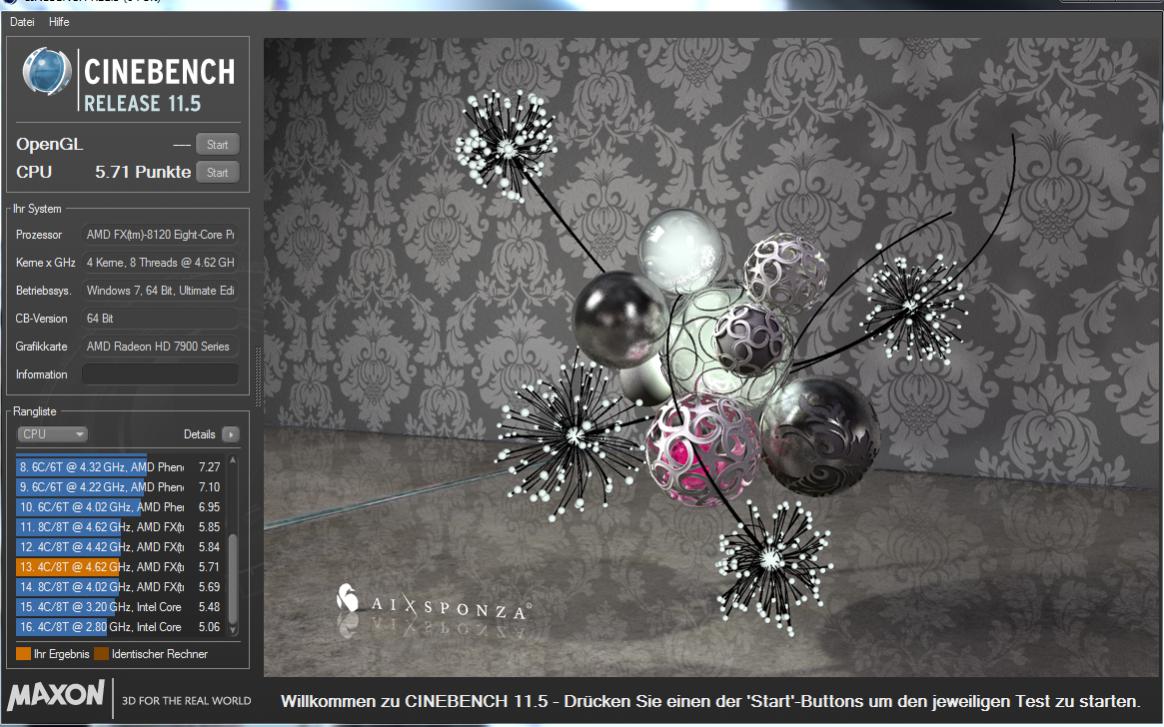Image resolution: width=1164 pixels, height=727 pixels.
Task: Select the Prozessor field AMD FX-8120
Action: click(160, 235)
